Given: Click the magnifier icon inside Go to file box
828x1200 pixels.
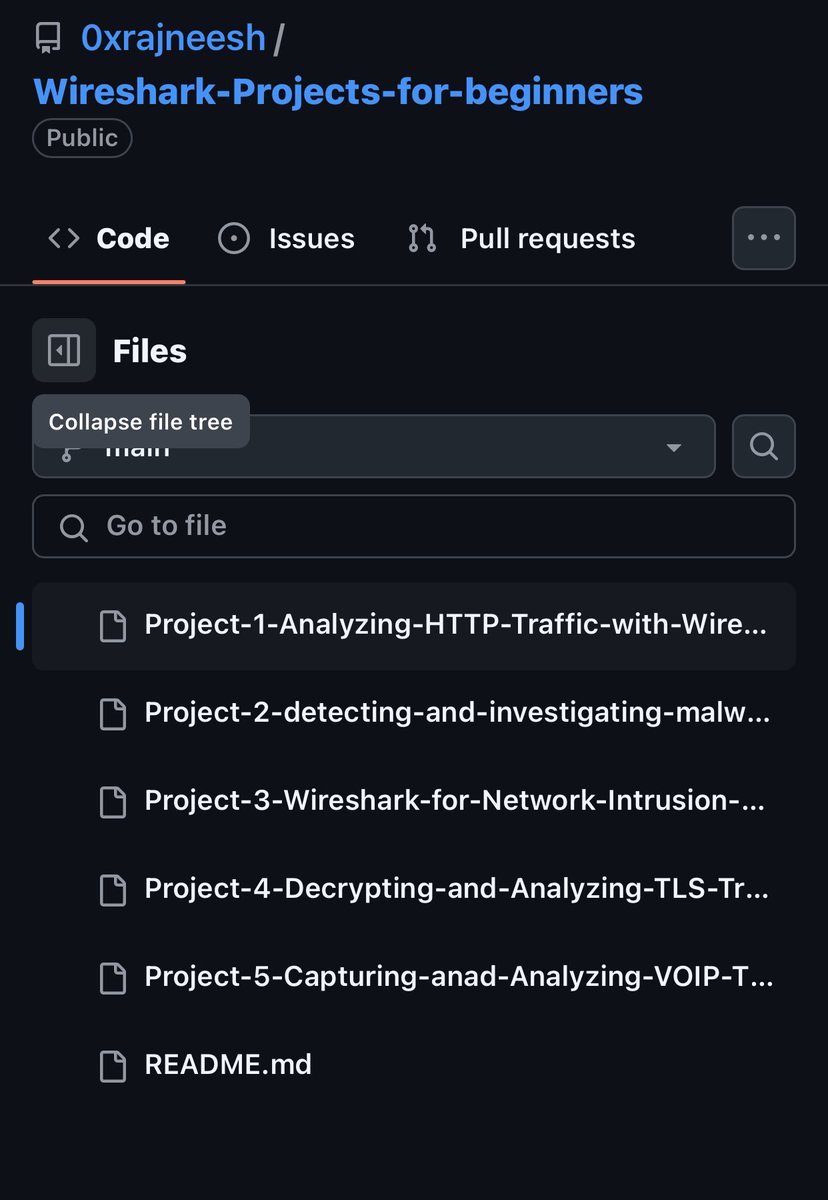Looking at the screenshot, I should (x=73, y=527).
